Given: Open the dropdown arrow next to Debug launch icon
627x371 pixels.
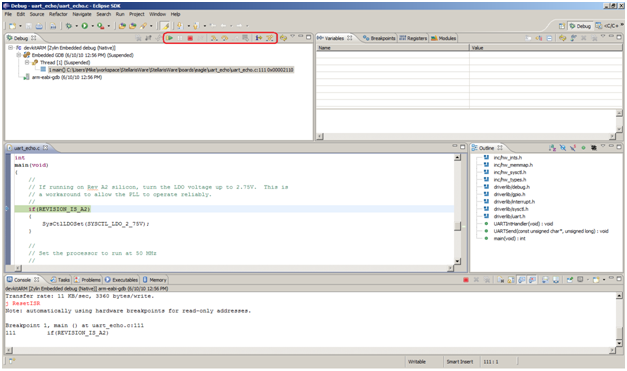Looking at the screenshot, I should click(76, 26).
